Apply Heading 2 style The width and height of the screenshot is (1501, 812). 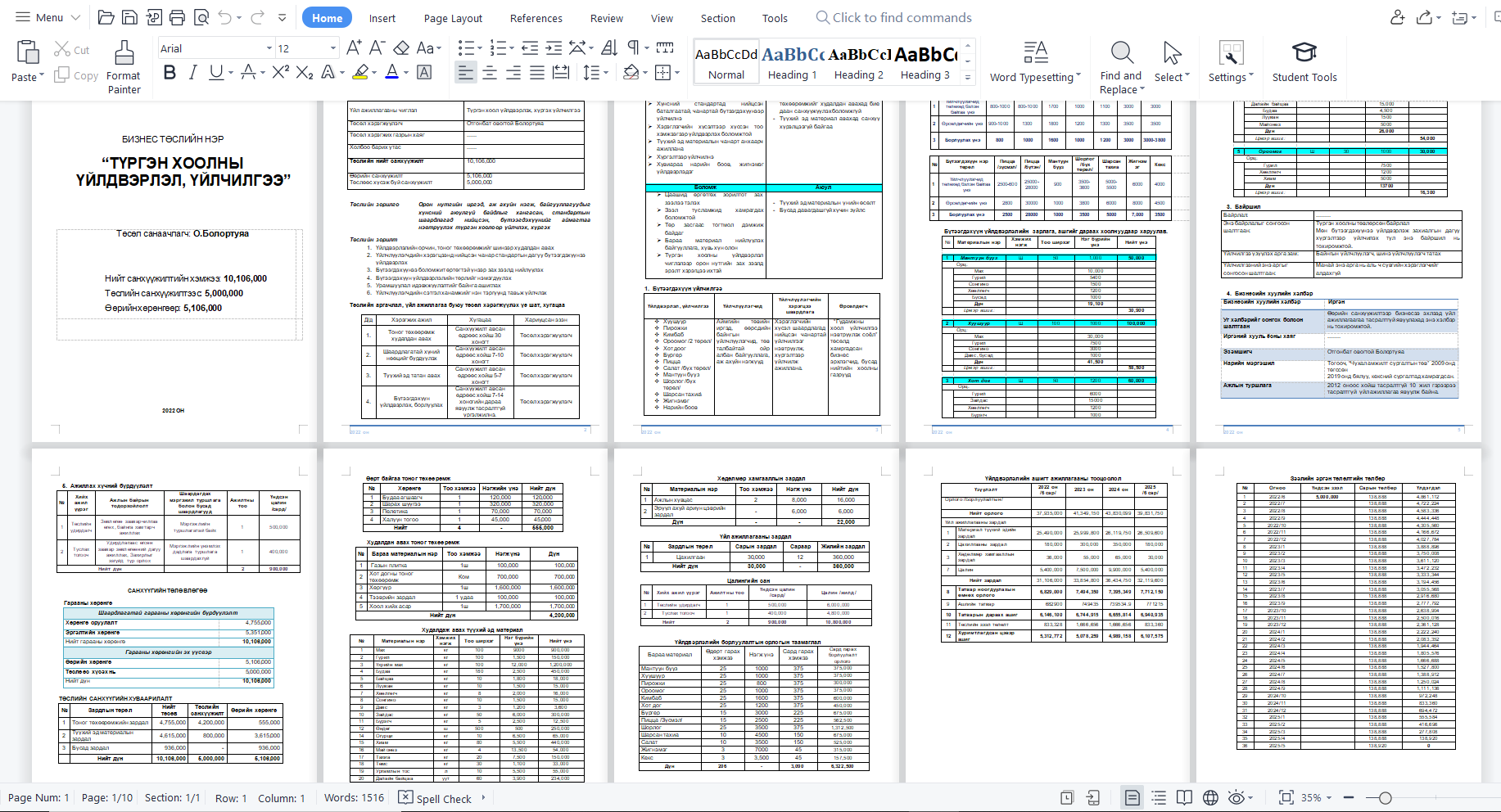point(859,62)
